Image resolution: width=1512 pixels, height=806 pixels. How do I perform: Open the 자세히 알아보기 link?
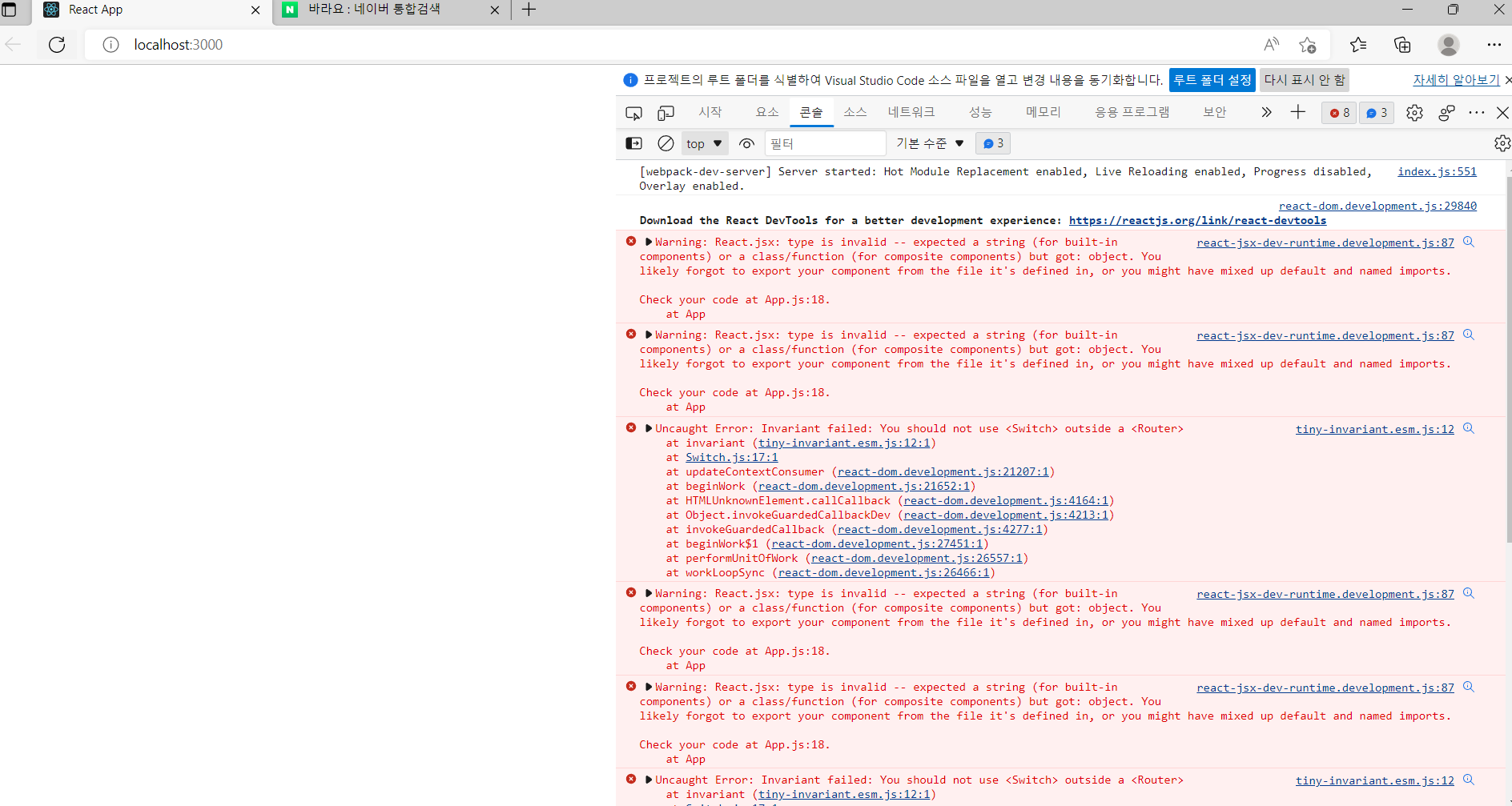pos(1456,80)
